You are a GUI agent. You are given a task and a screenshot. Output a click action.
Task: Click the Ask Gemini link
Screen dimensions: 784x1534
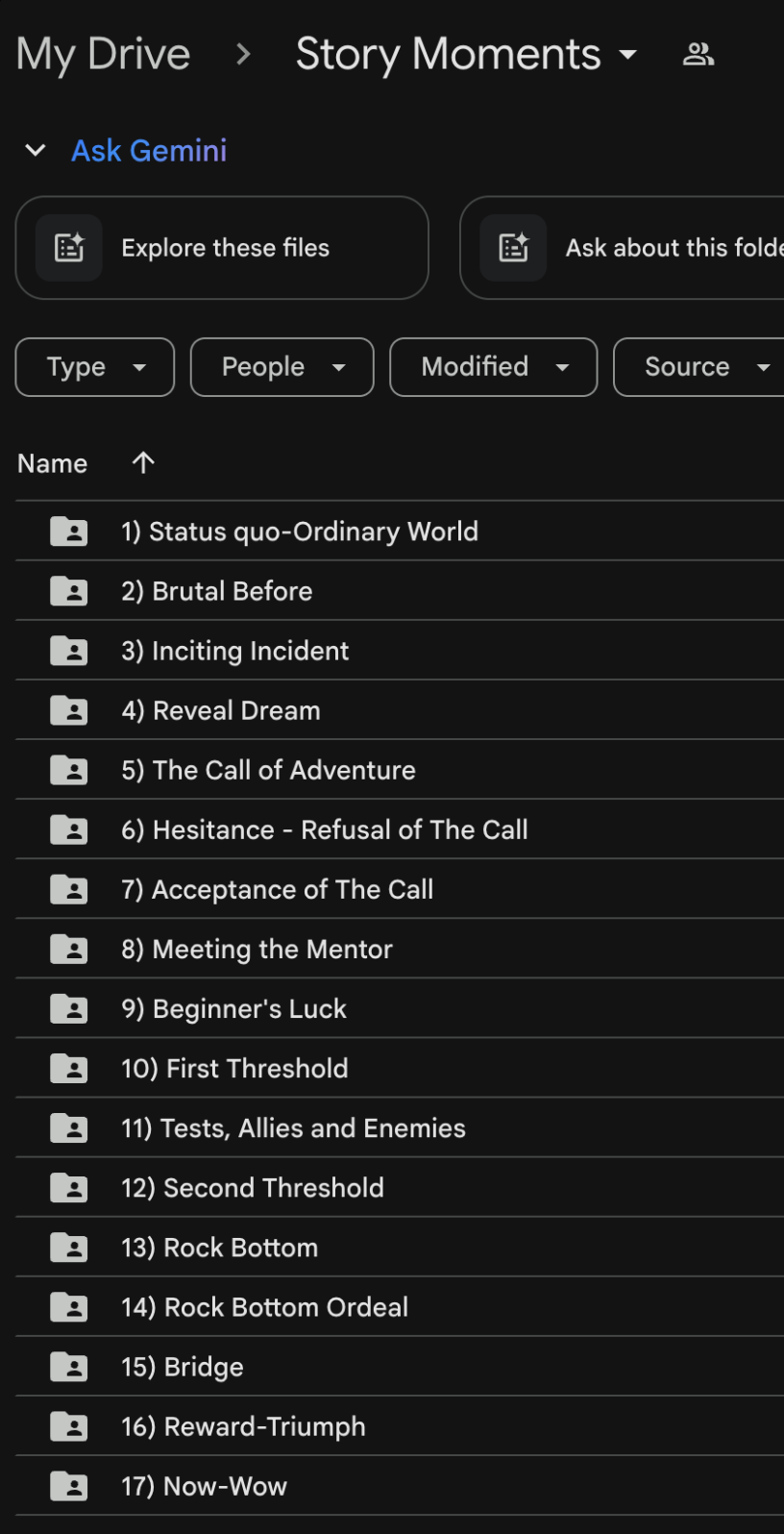pos(149,151)
